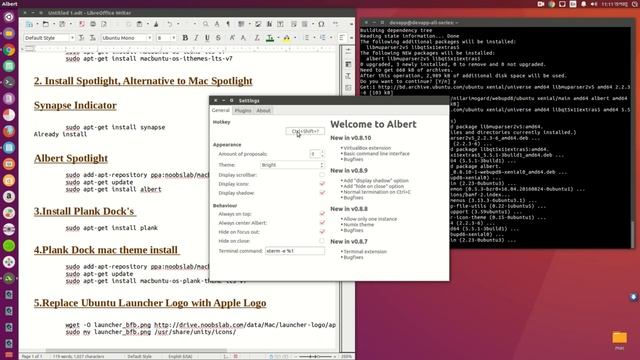
Task: Open the Ubuntu Dash home button
Action: (x=9, y=17)
